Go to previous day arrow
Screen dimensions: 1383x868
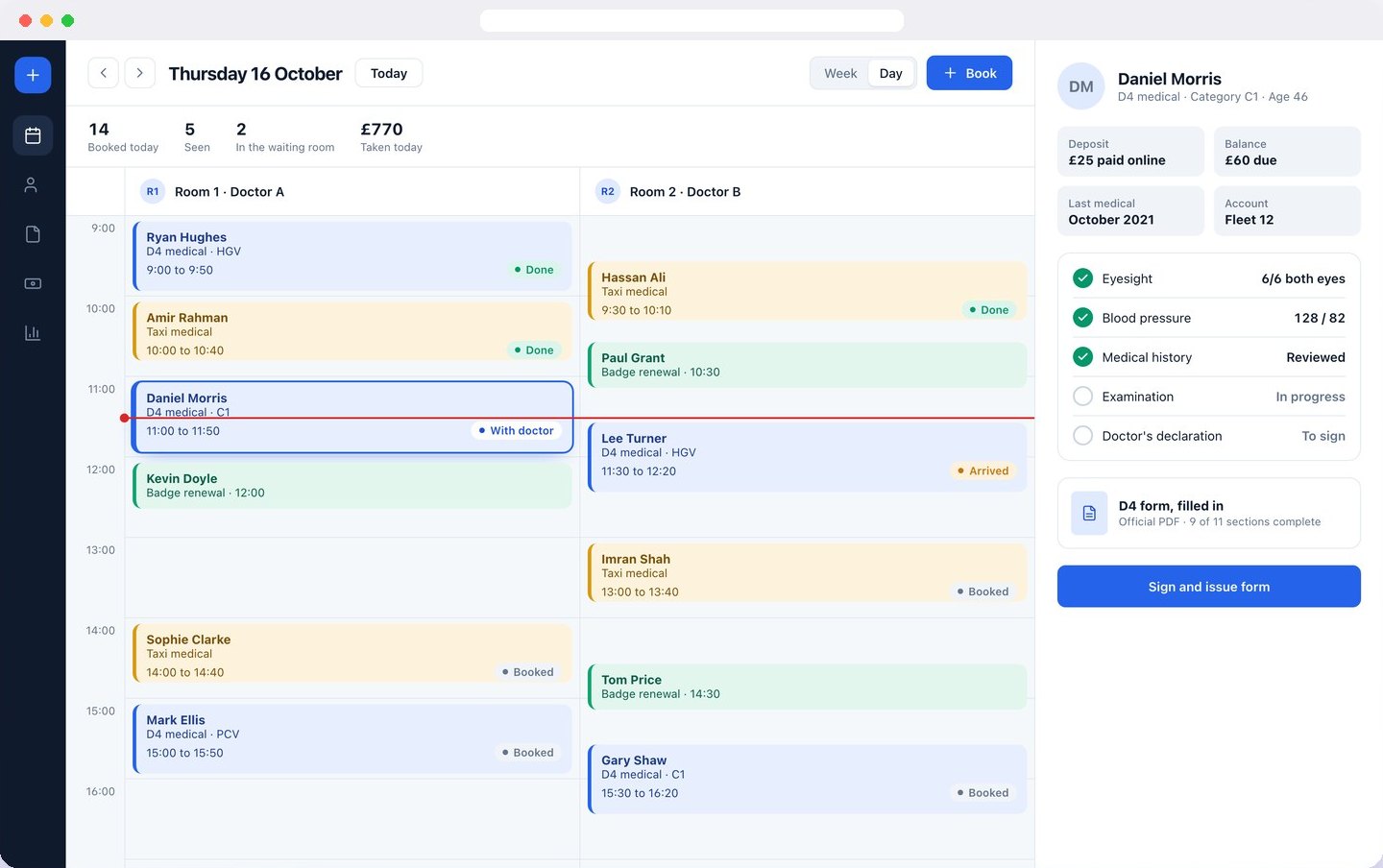(104, 73)
